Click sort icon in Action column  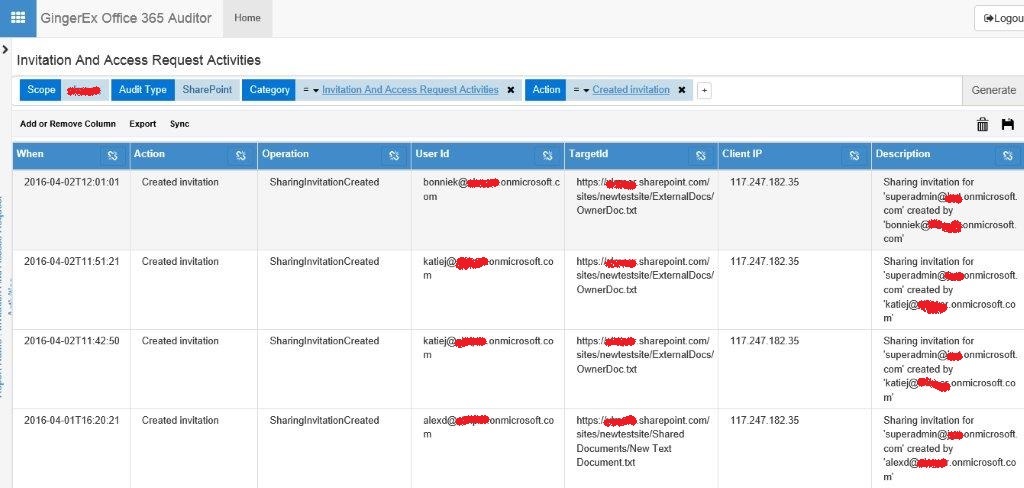click(240, 156)
